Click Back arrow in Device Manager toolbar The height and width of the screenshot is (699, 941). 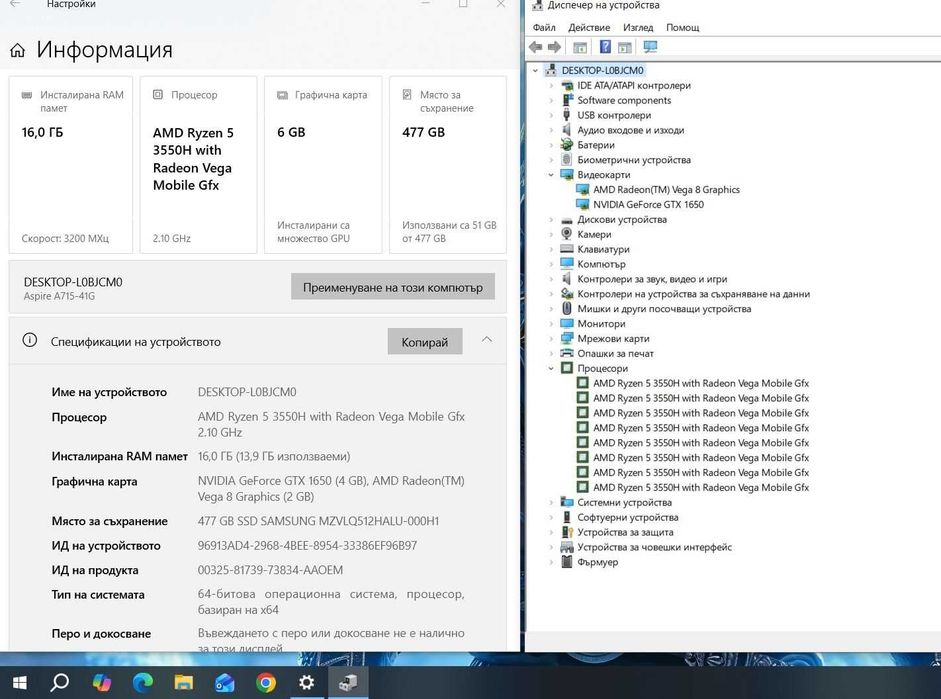click(536, 47)
